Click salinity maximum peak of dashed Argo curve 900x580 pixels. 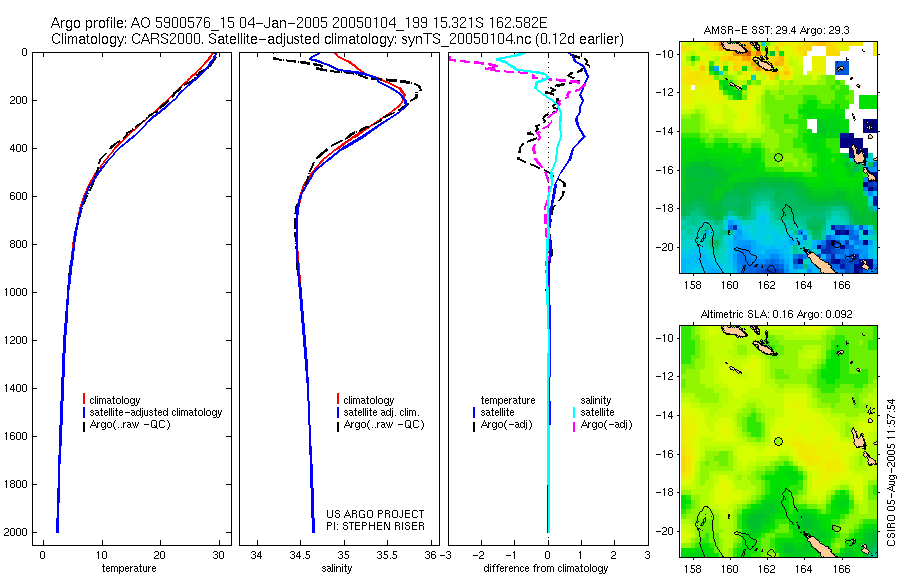pos(420,88)
